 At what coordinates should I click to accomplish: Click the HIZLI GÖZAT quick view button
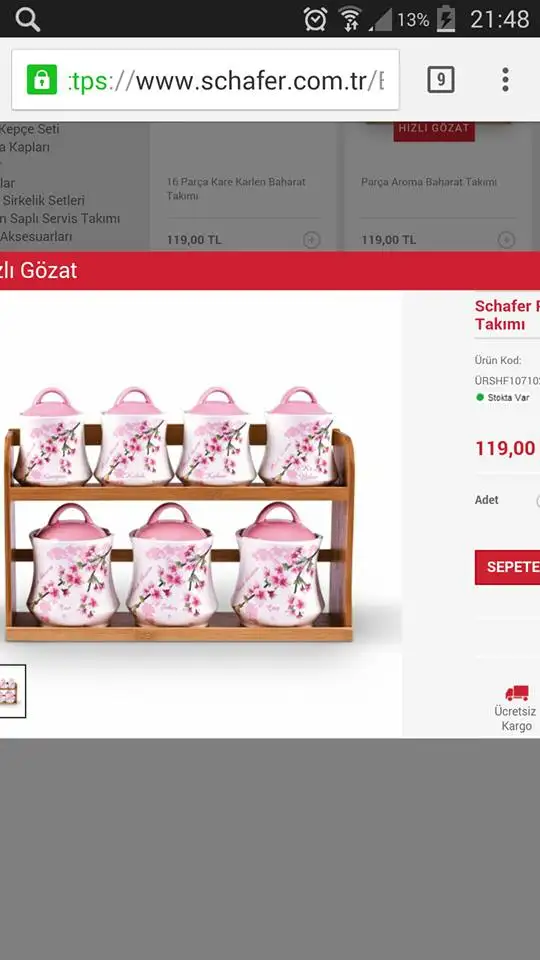tap(434, 130)
